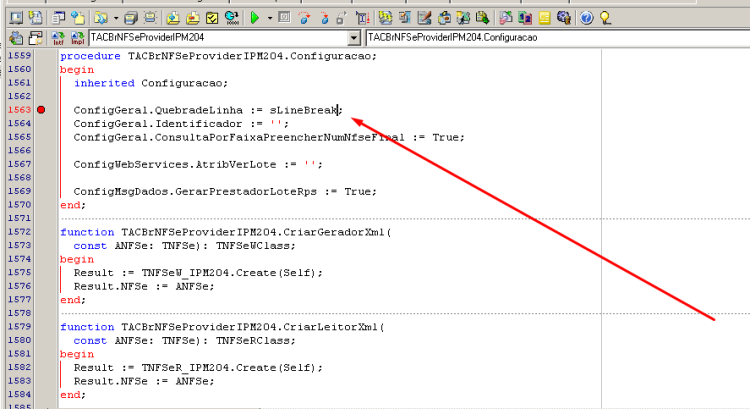
Task: Click the sLineBreak identifier on line 1563
Action: coord(303,110)
